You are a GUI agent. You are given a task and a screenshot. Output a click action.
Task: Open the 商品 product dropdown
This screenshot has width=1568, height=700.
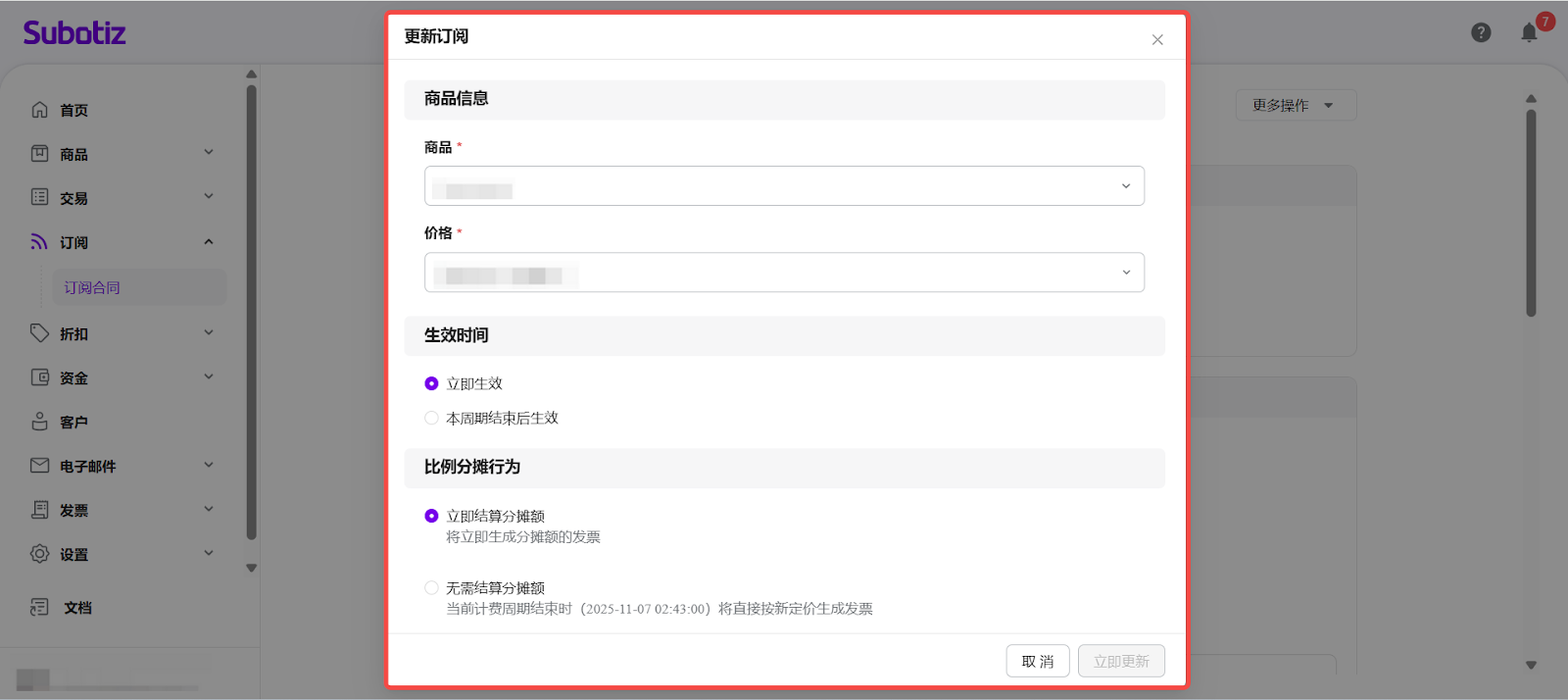click(784, 186)
